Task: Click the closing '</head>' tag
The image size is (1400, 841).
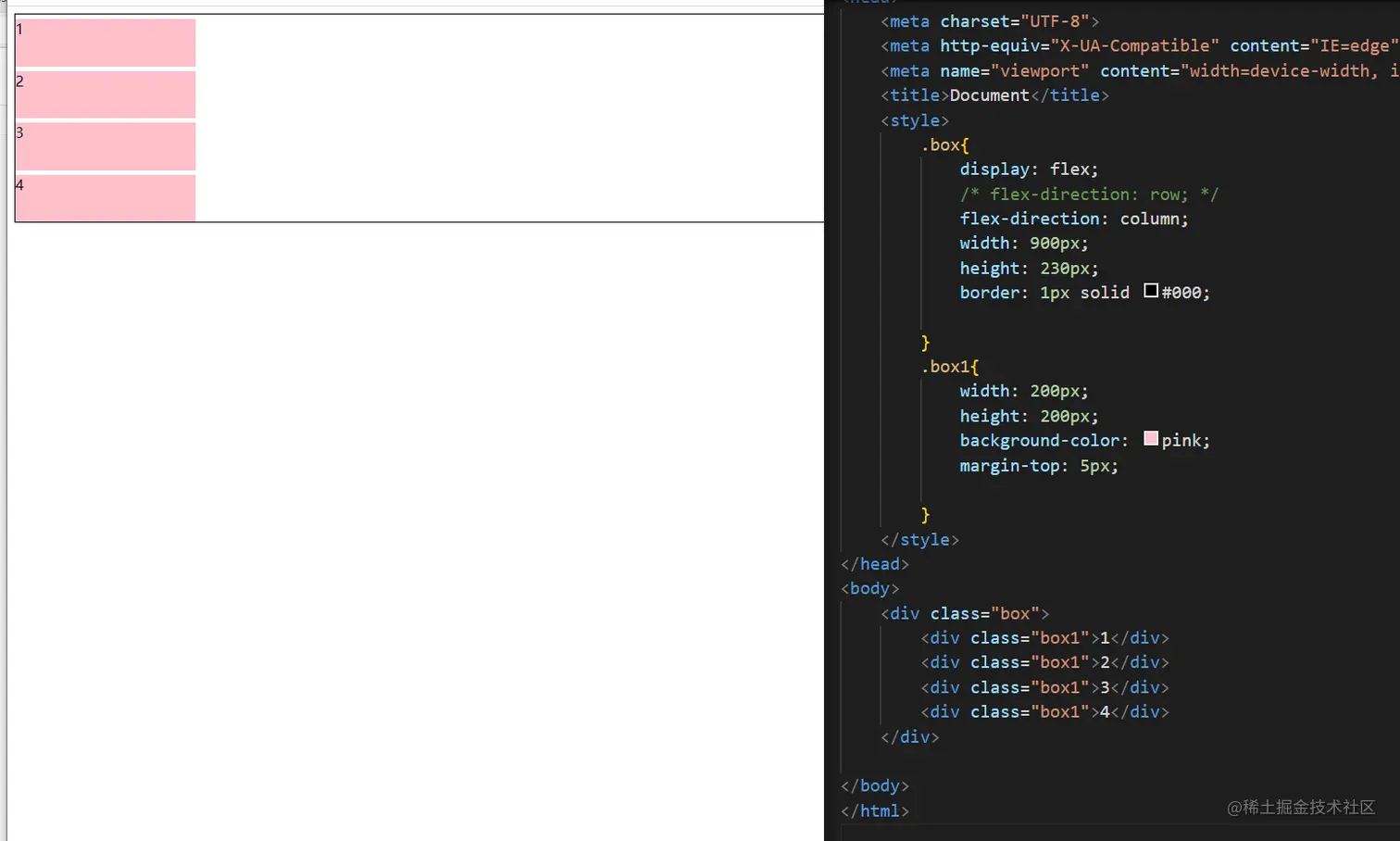Action: tap(875, 564)
